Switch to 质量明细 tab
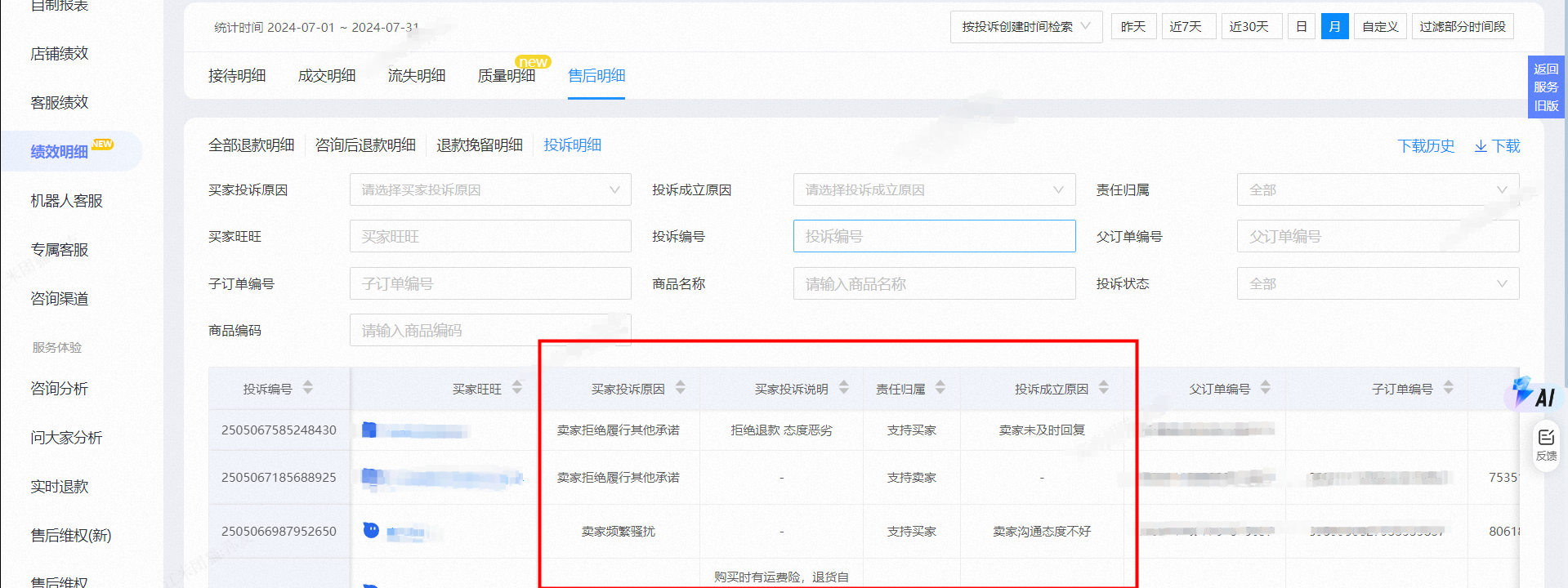Image resolution: width=1568 pixels, height=588 pixels. pos(507,76)
